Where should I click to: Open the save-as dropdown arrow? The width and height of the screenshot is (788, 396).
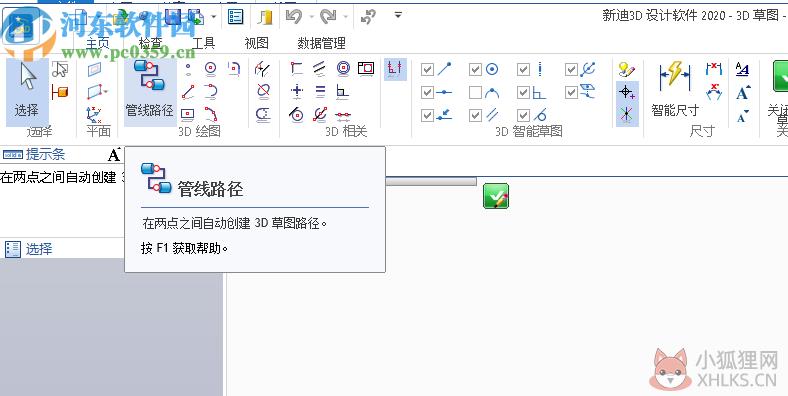(214, 17)
